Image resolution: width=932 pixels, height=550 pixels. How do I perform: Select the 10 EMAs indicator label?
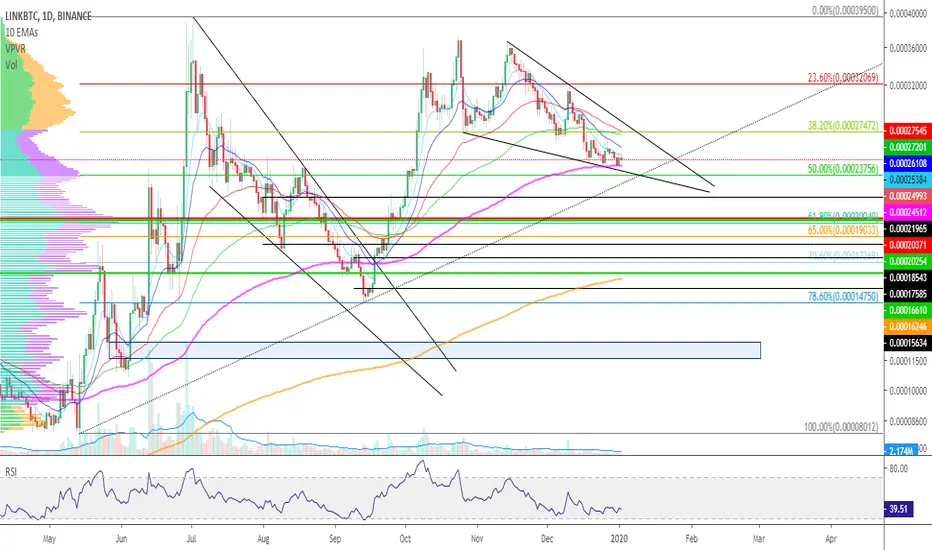(x=21, y=32)
